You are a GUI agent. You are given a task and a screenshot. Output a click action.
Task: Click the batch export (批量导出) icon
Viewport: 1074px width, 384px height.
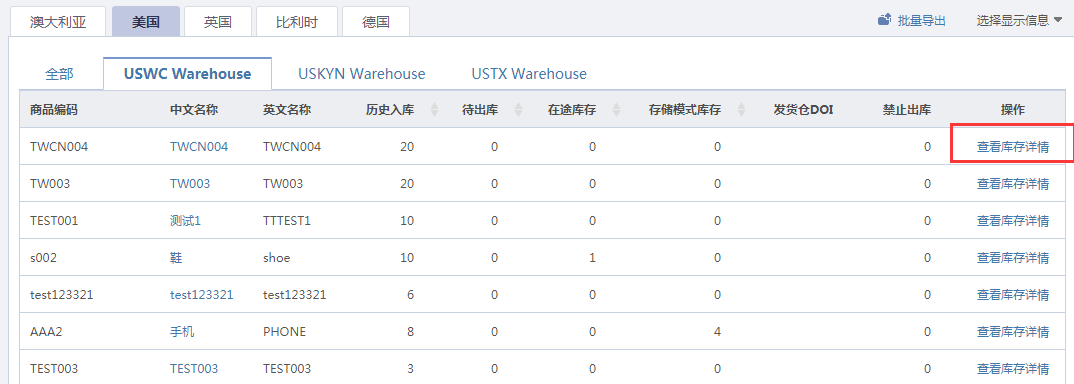[884, 20]
